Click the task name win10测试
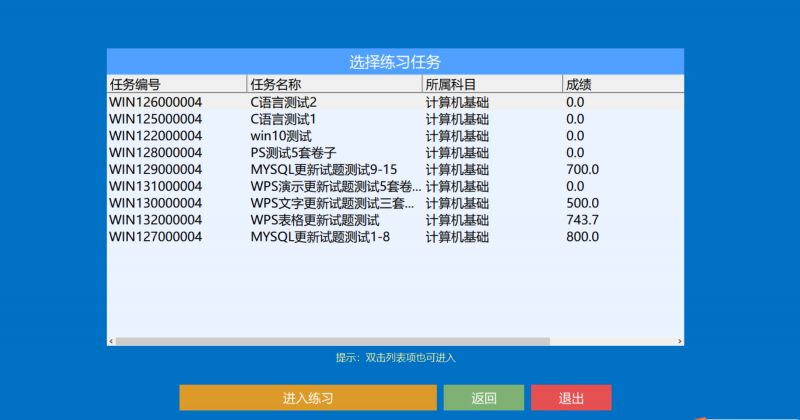The image size is (800, 420). pos(281,136)
